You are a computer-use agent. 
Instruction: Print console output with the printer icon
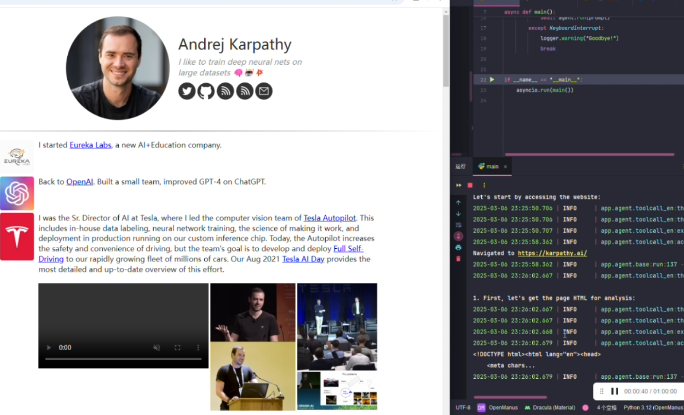pos(458,247)
